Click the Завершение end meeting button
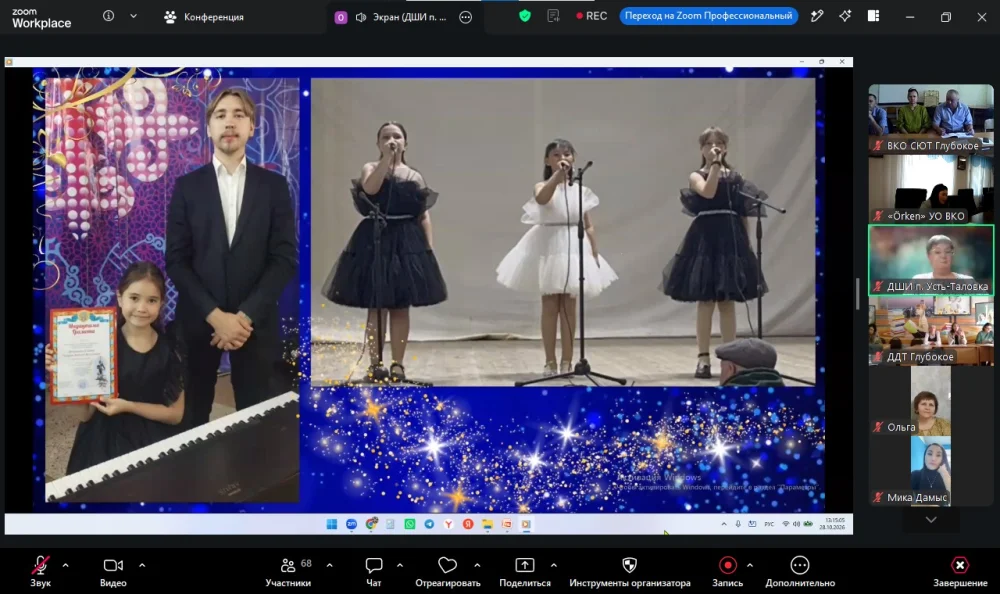The image size is (1000, 594). click(x=960, y=571)
